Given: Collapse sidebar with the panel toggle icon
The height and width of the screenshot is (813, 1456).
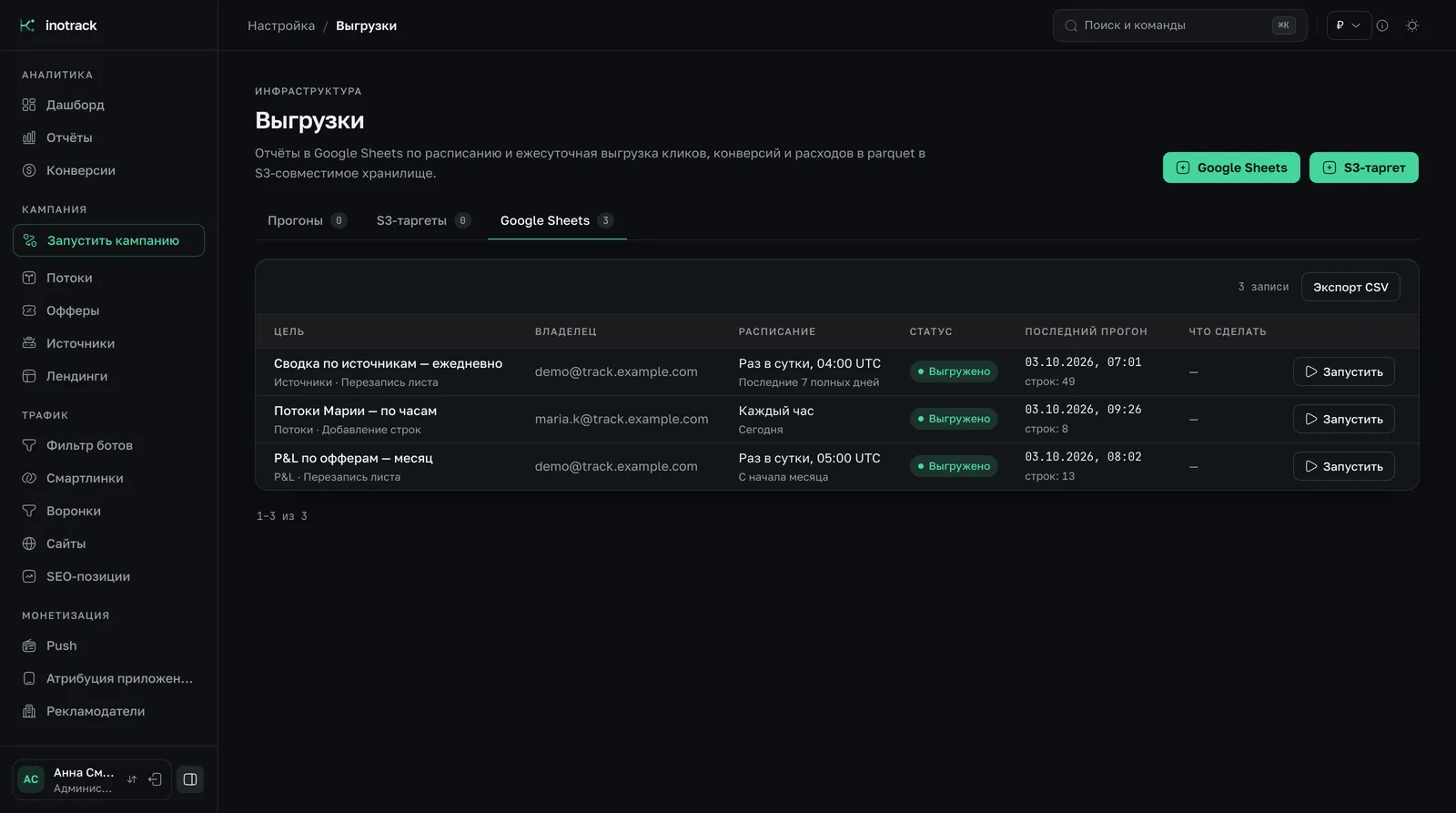Looking at the screenshot, I should coord(190,779).
